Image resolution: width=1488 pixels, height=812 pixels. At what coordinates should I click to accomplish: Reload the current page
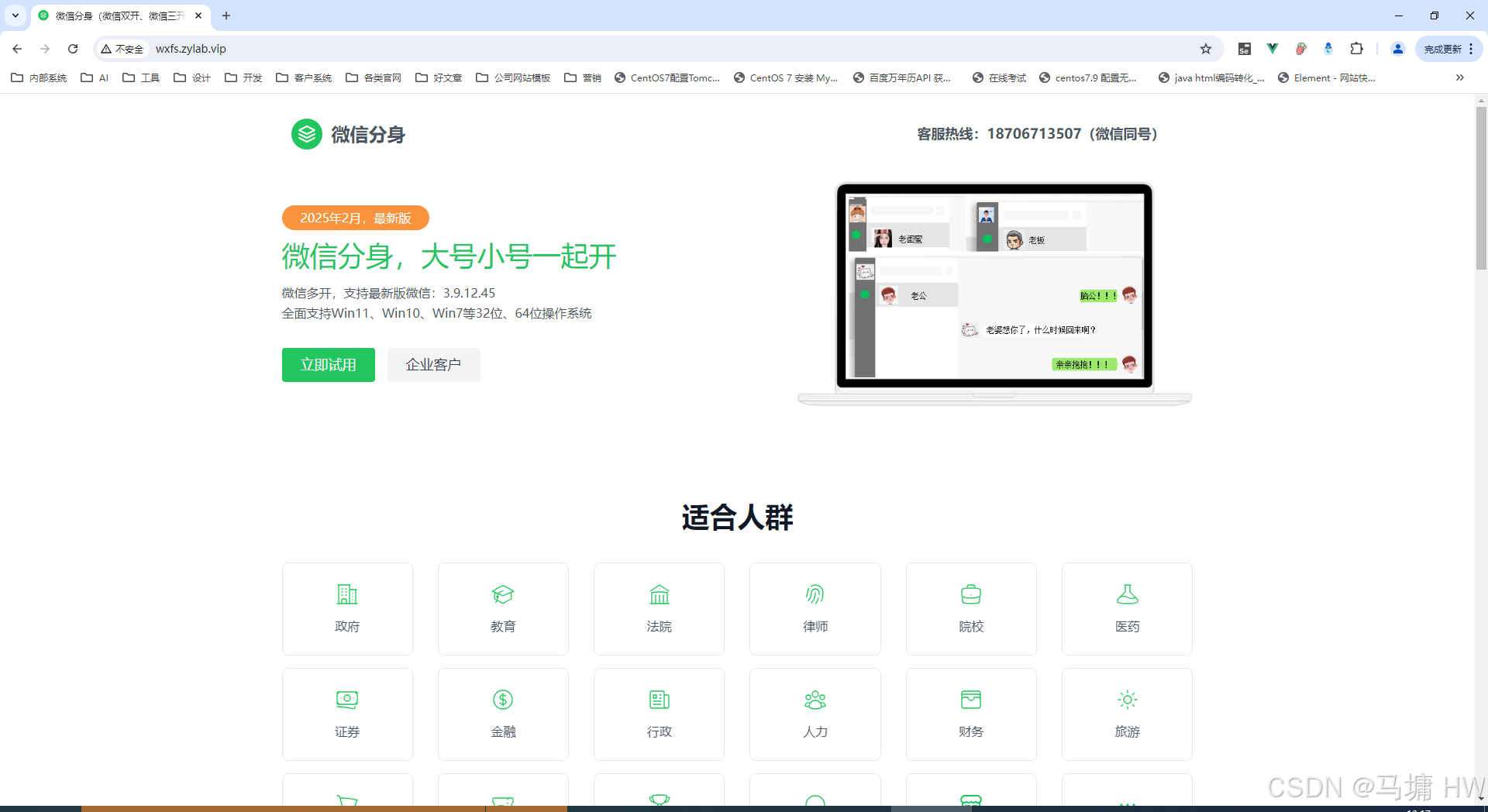point(73,48)
